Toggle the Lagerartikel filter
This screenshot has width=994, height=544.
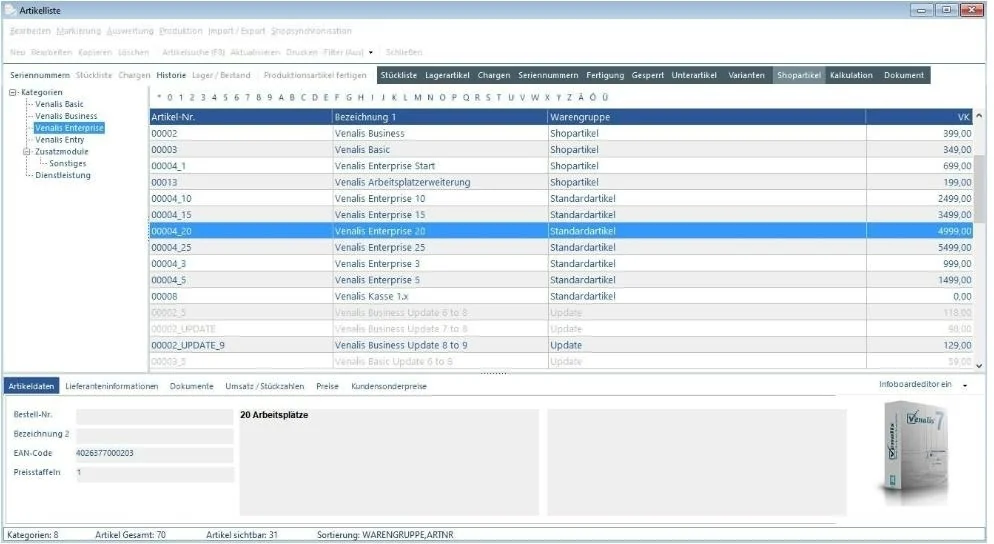pos(447,75)
